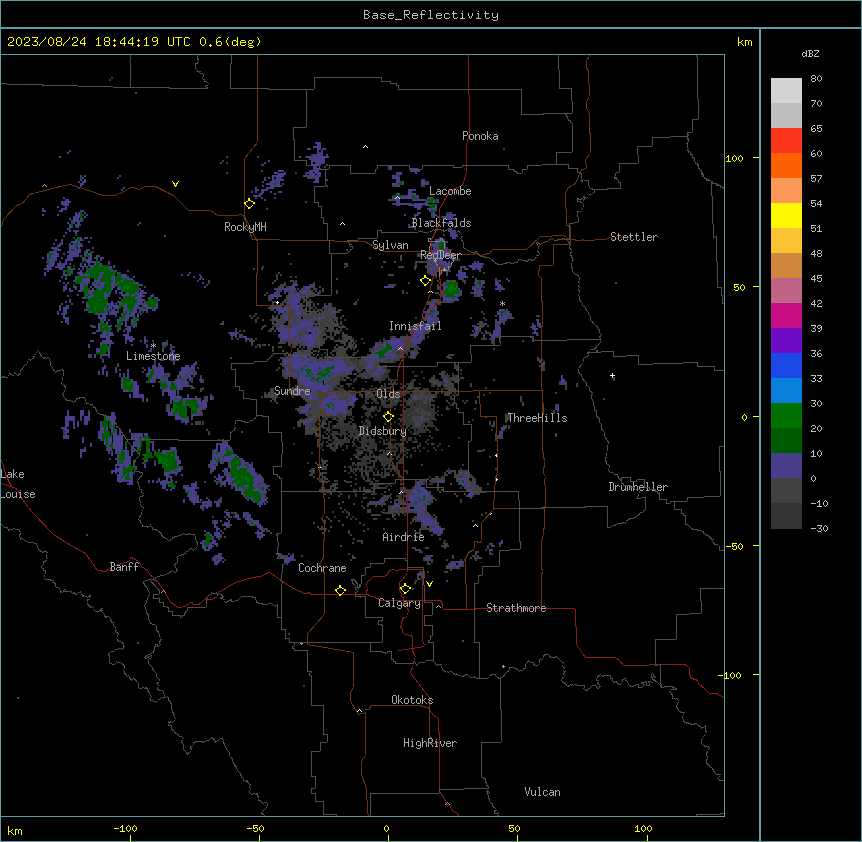Click the purple legend swatch between 39 and 36

tap(786, 341)
